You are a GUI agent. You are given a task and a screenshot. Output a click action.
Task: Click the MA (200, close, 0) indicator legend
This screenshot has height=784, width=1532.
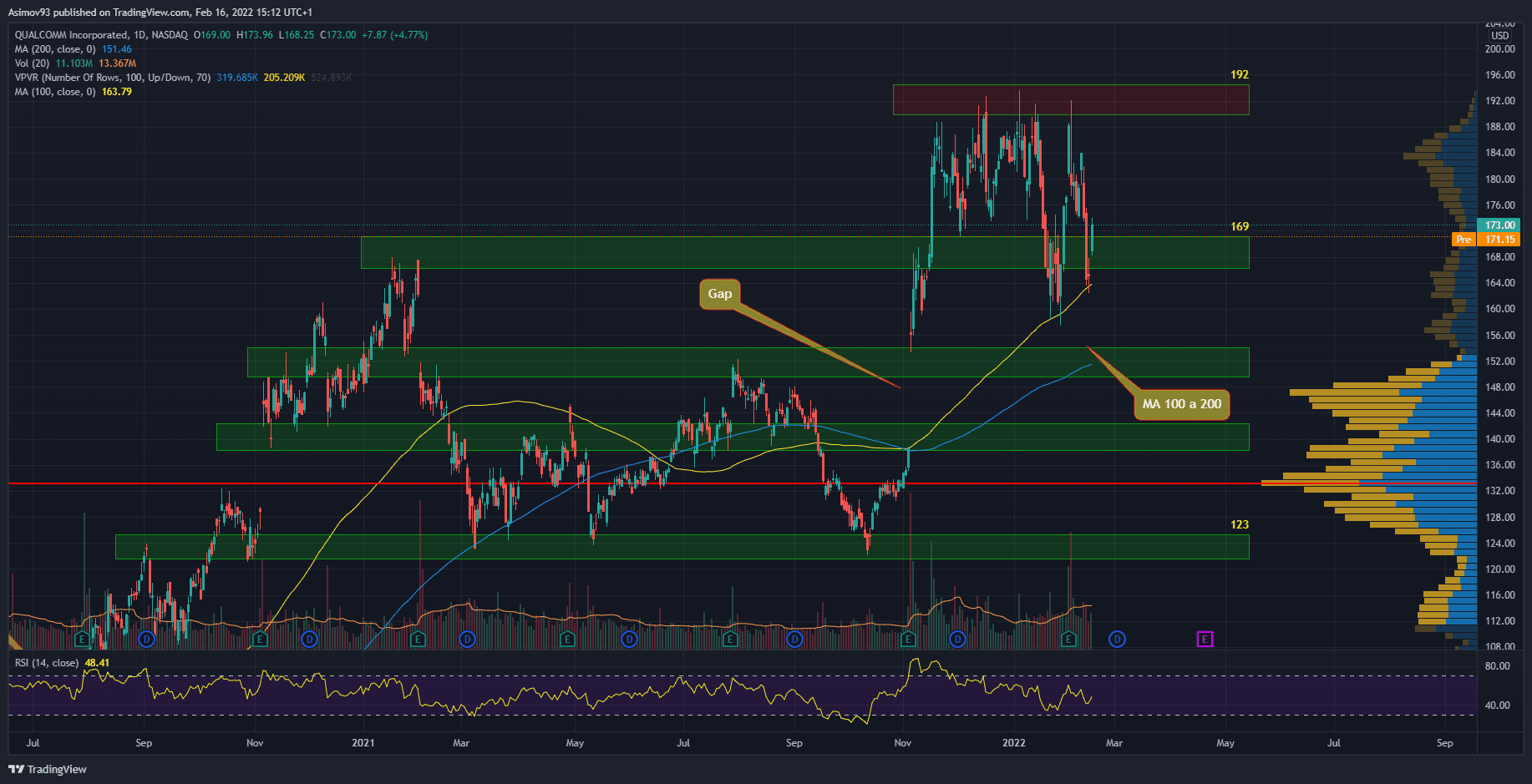(x=55, y=49)
